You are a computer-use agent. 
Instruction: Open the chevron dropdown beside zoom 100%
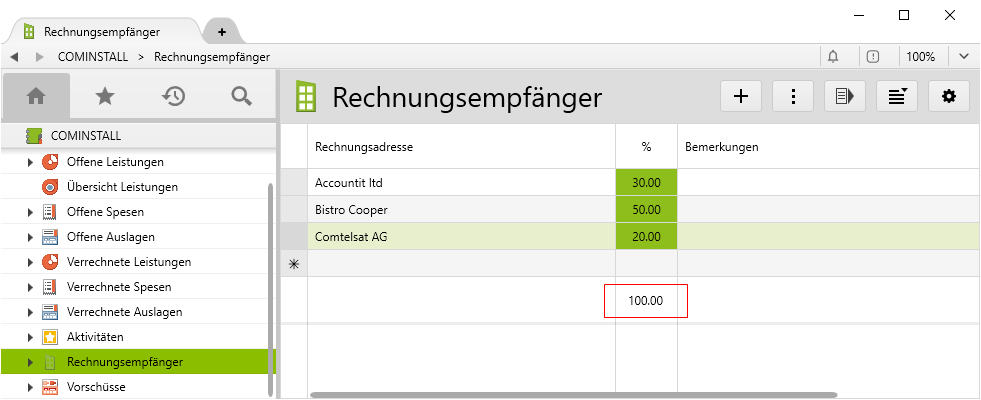[964, 57]
